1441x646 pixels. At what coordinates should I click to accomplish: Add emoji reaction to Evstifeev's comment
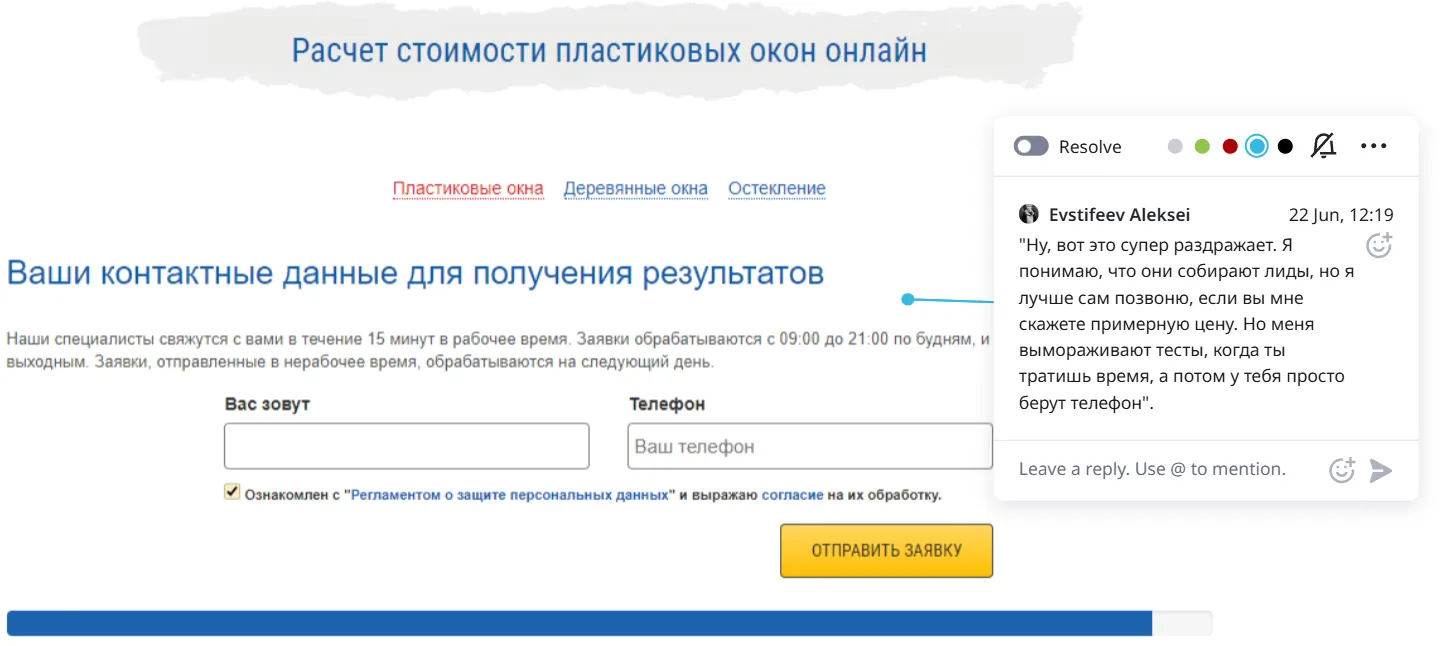(1379, 245)
